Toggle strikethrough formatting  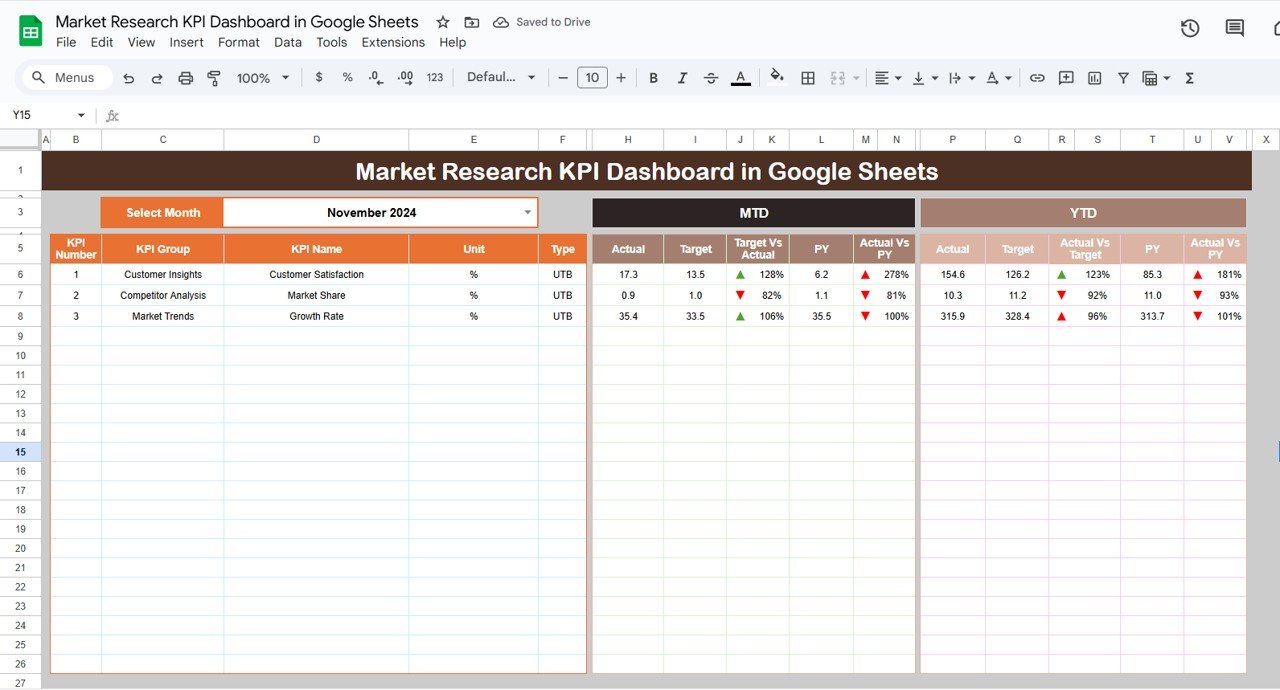coord(711,78)
